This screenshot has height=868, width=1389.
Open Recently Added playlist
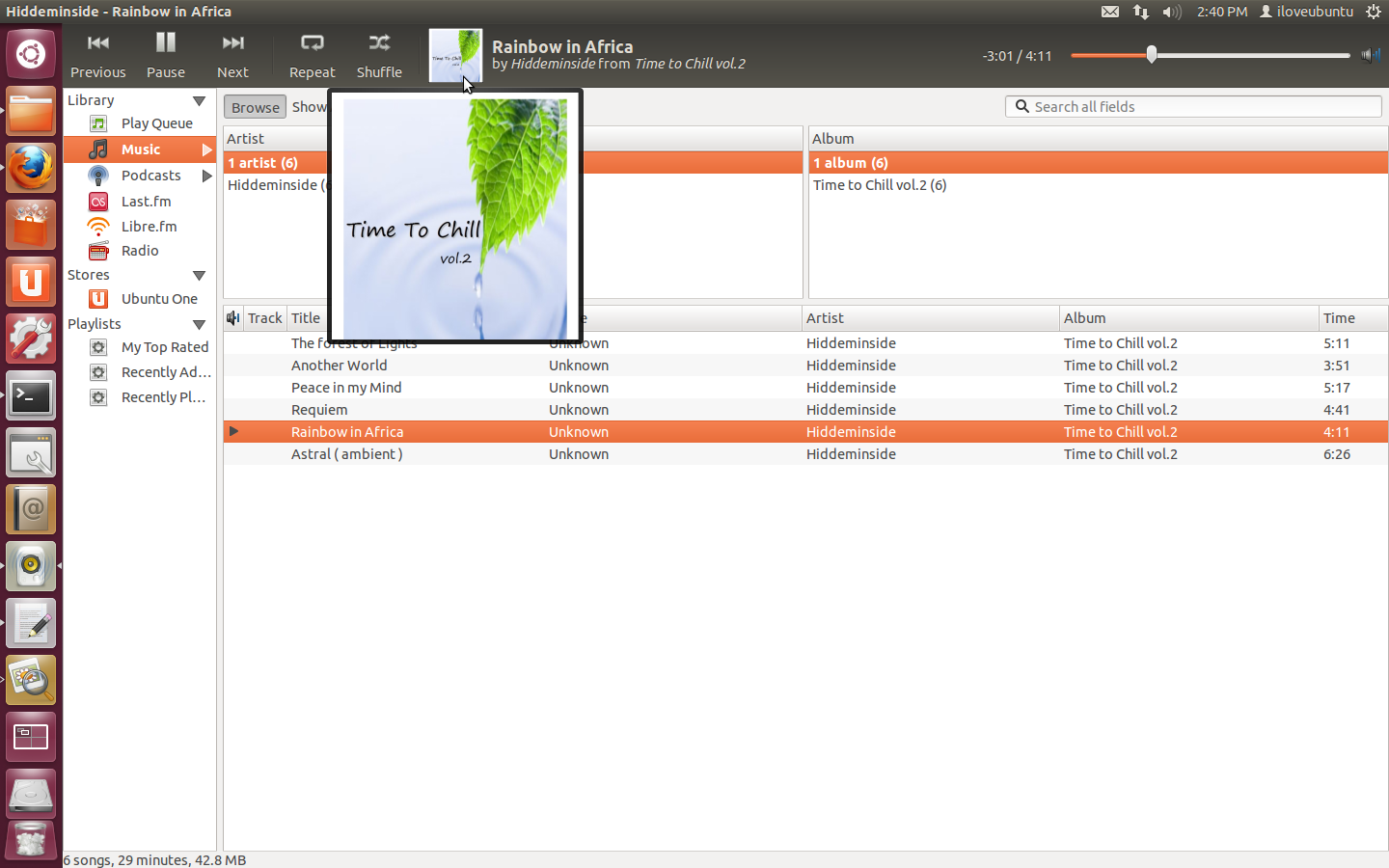166,372
